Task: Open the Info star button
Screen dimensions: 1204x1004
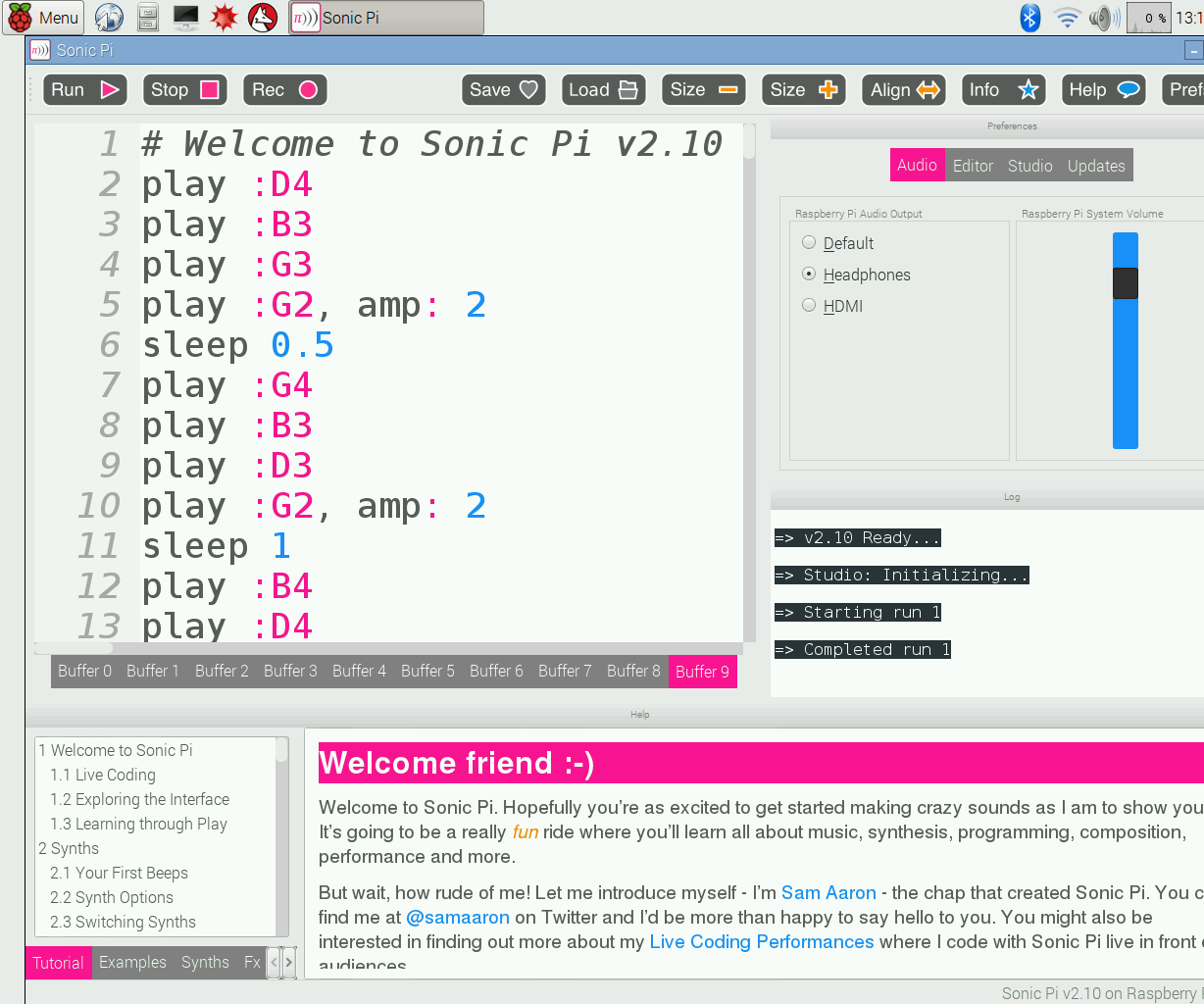Action: tap(1004, 90)
